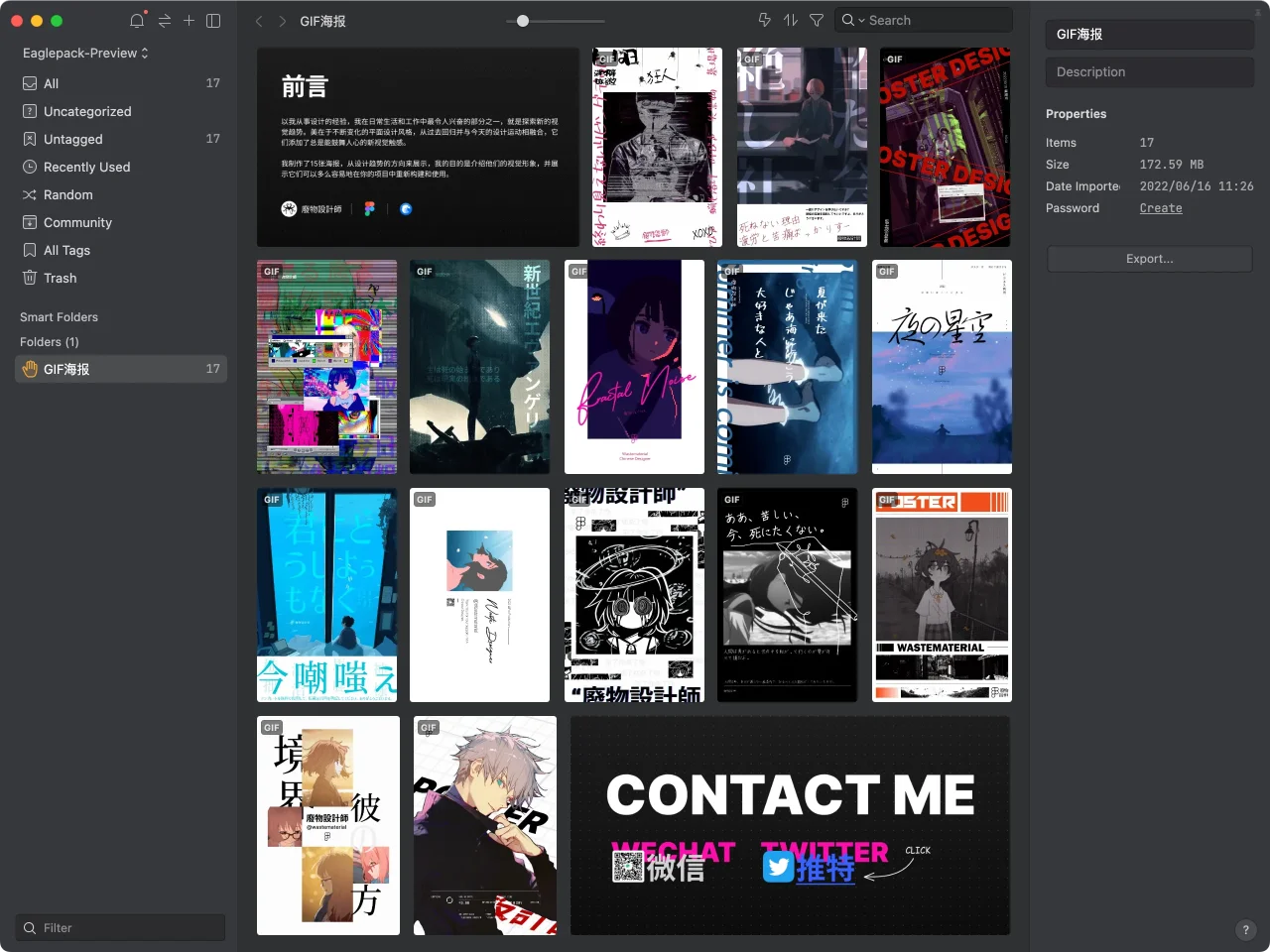Collapse the Folders (1) section
Viewport: 1270px width, 952px height.
pyautogui.click(x=49, y=342)
